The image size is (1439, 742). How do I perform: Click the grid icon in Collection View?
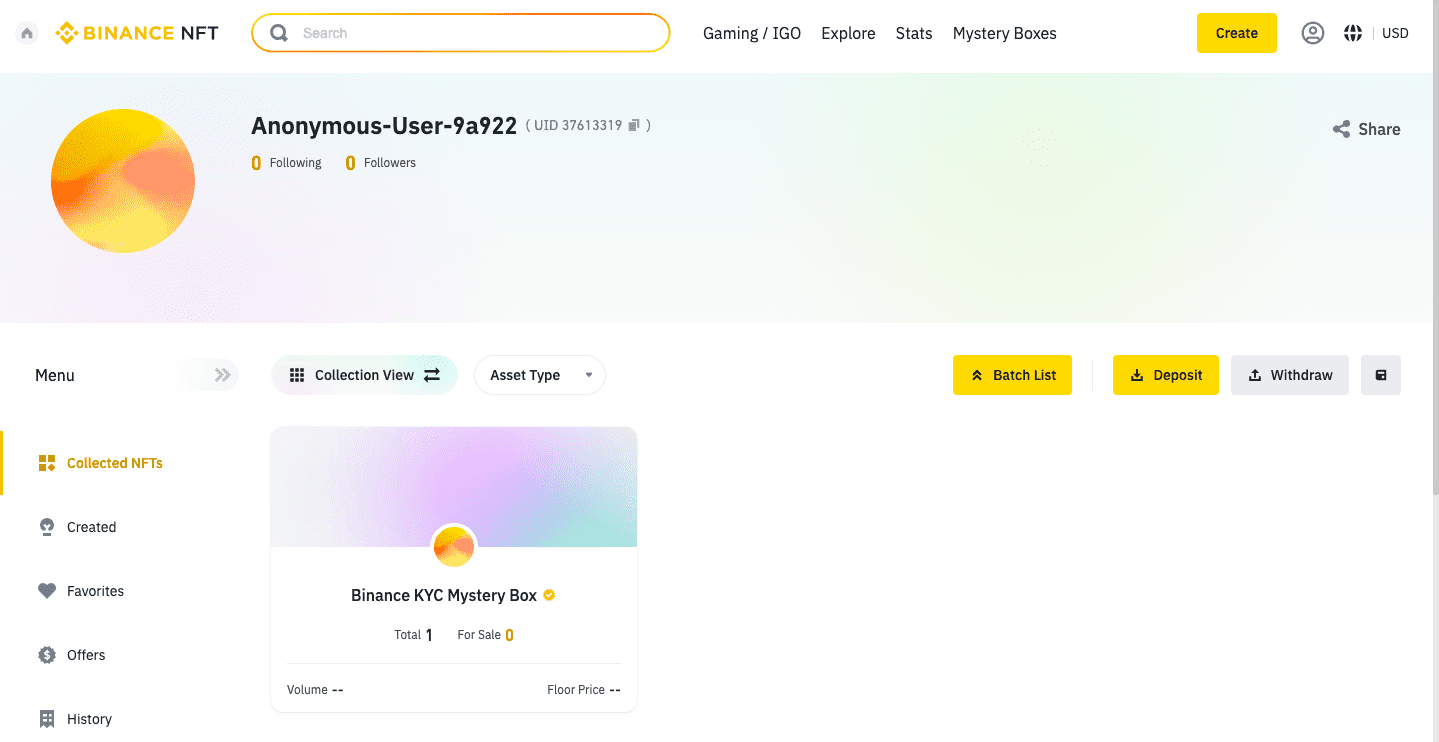[297, 375]
